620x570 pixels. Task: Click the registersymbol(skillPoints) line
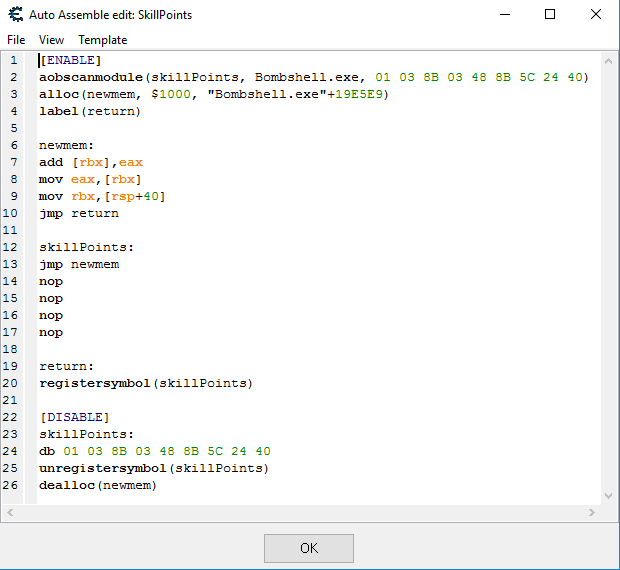tap(145, 383)
